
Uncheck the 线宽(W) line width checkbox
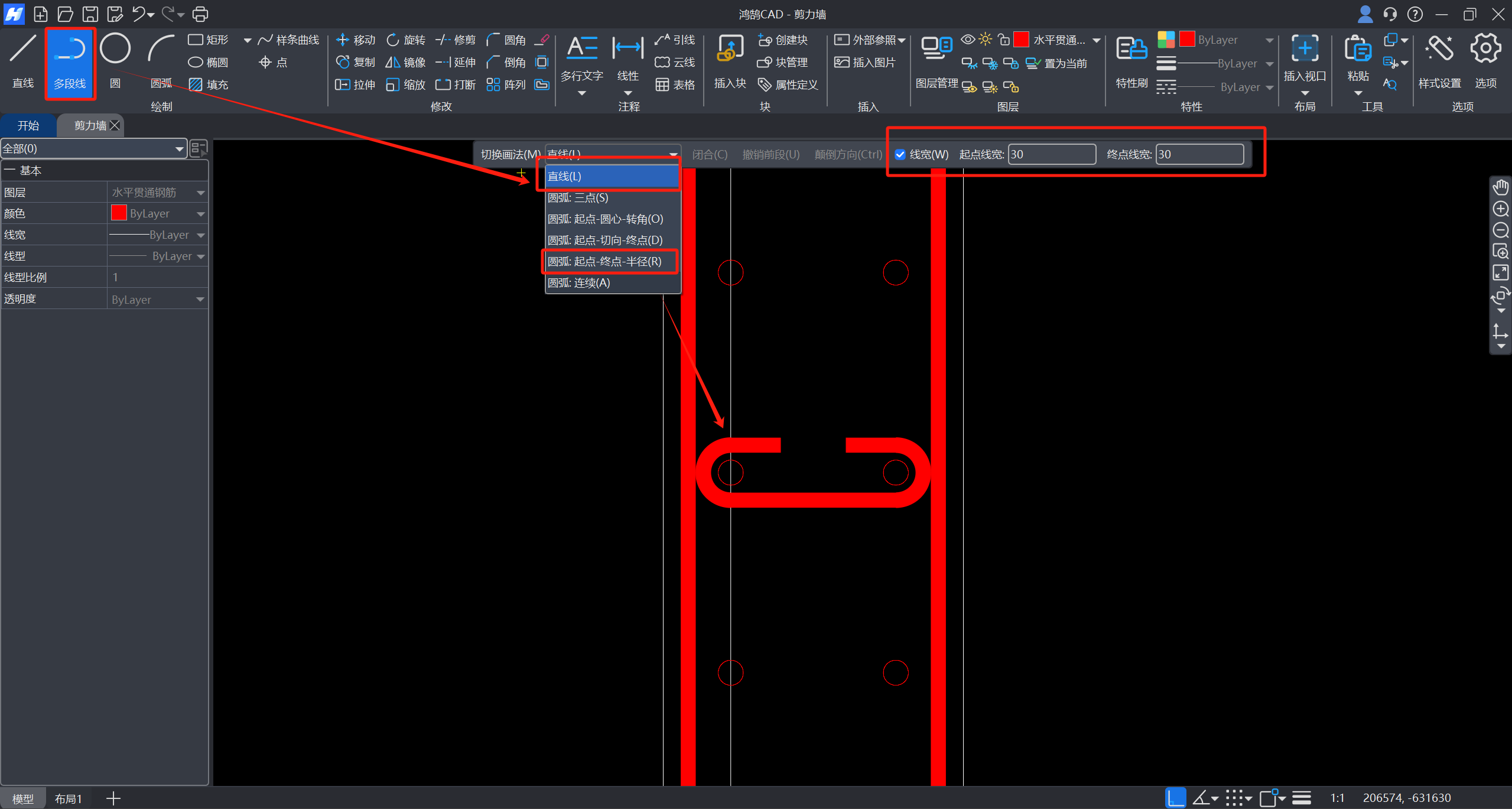(900, 154)
